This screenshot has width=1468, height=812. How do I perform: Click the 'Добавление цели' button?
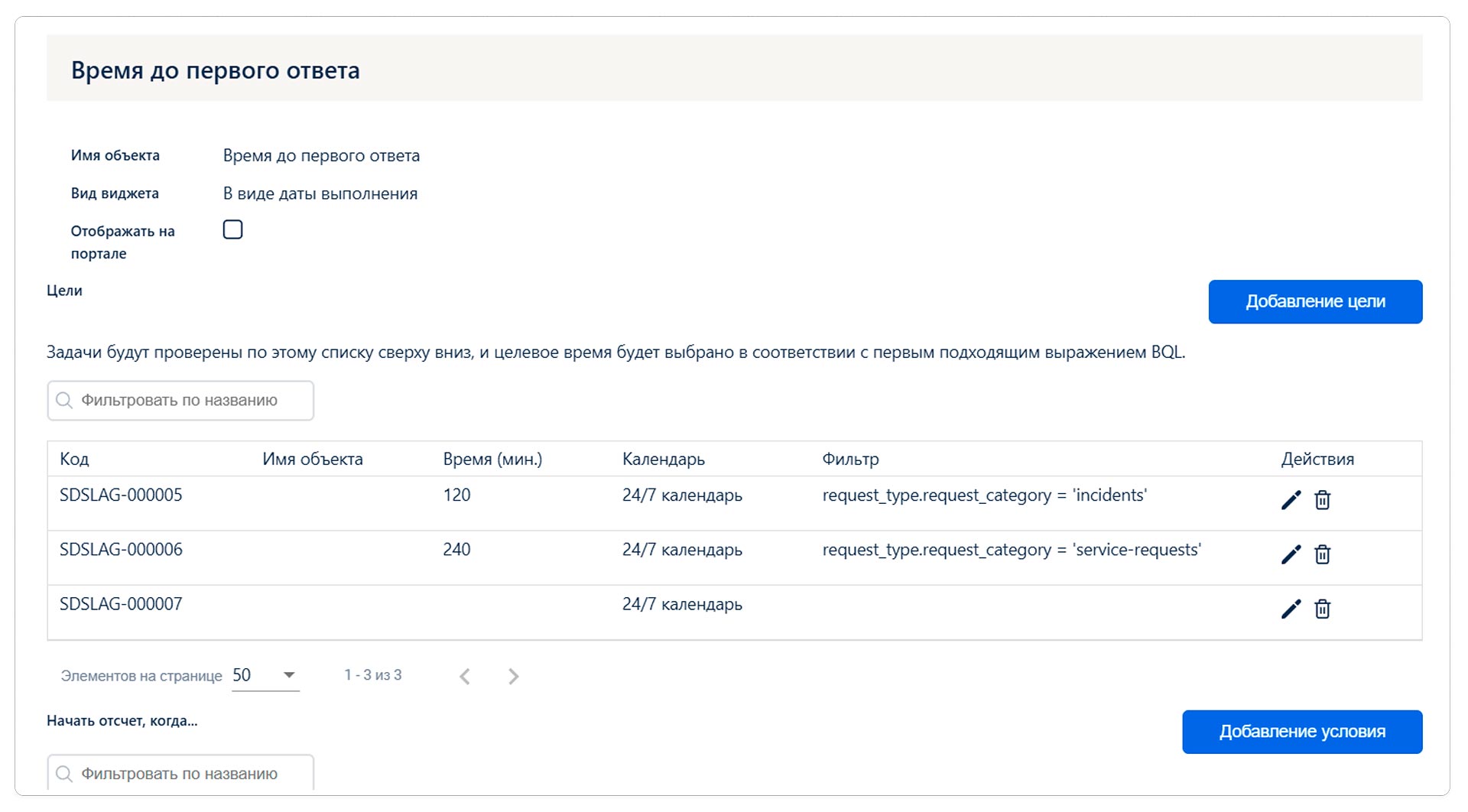click(1315, 301)
